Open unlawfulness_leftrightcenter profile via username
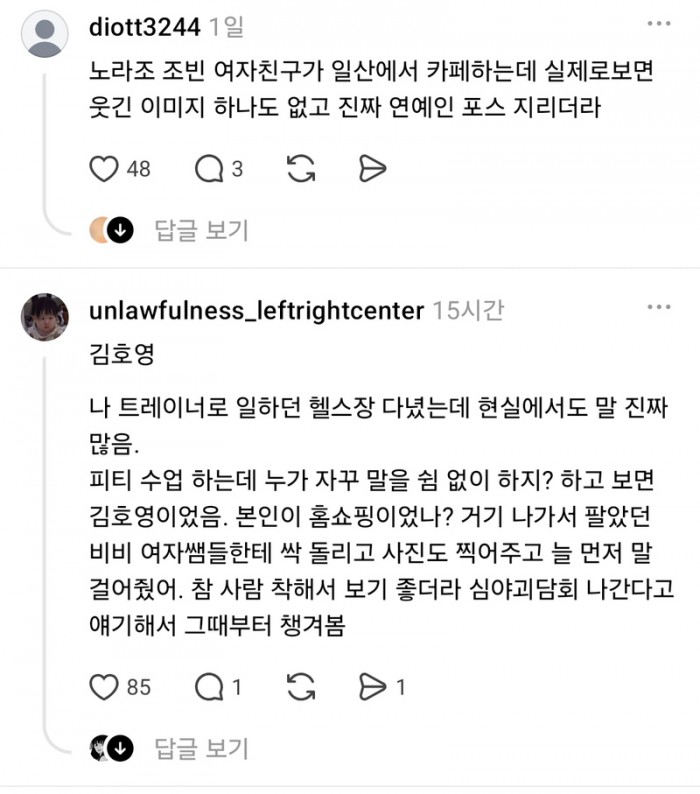This screenshot has height=794, width=700. (x=256, y=310)
